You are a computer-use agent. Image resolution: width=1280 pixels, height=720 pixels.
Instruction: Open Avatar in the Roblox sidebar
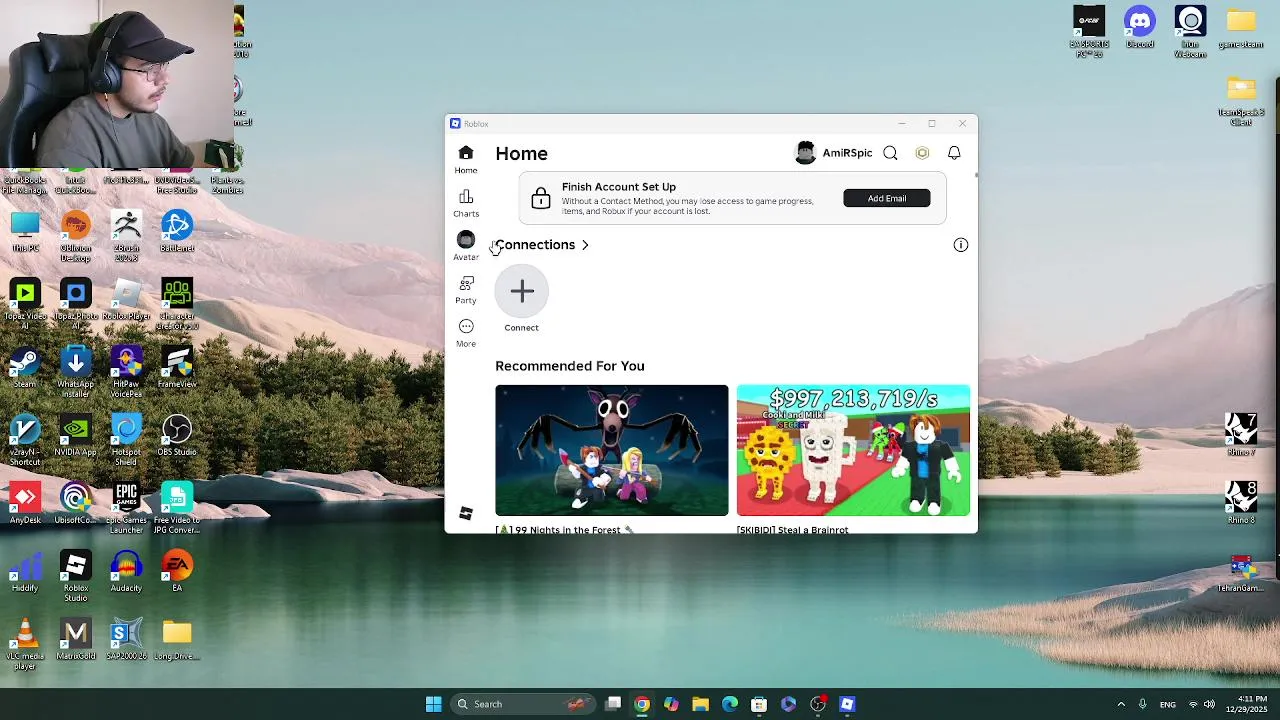click(x=466, y=246)
